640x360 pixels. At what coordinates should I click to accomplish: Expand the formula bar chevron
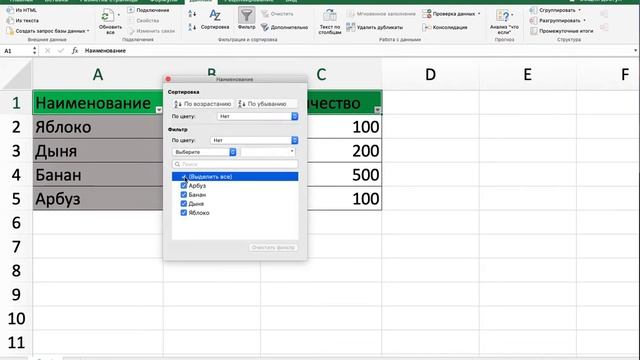point(636,51)
